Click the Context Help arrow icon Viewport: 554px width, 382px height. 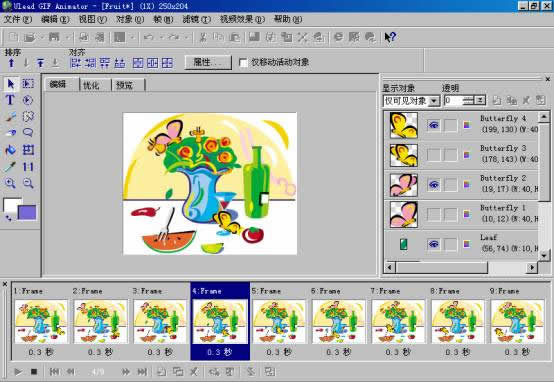tap(390, 37)
